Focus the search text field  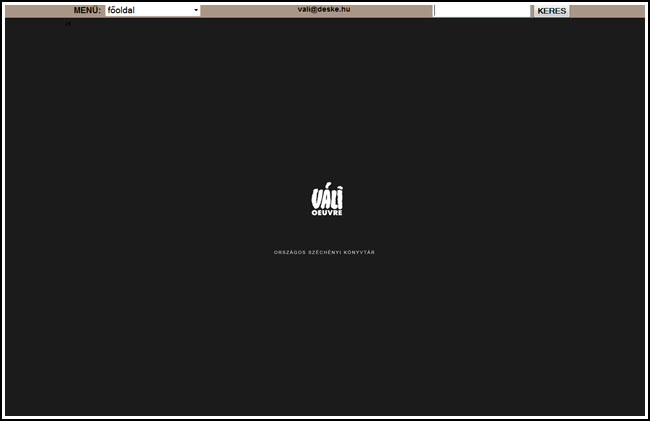tap(482, 11)
